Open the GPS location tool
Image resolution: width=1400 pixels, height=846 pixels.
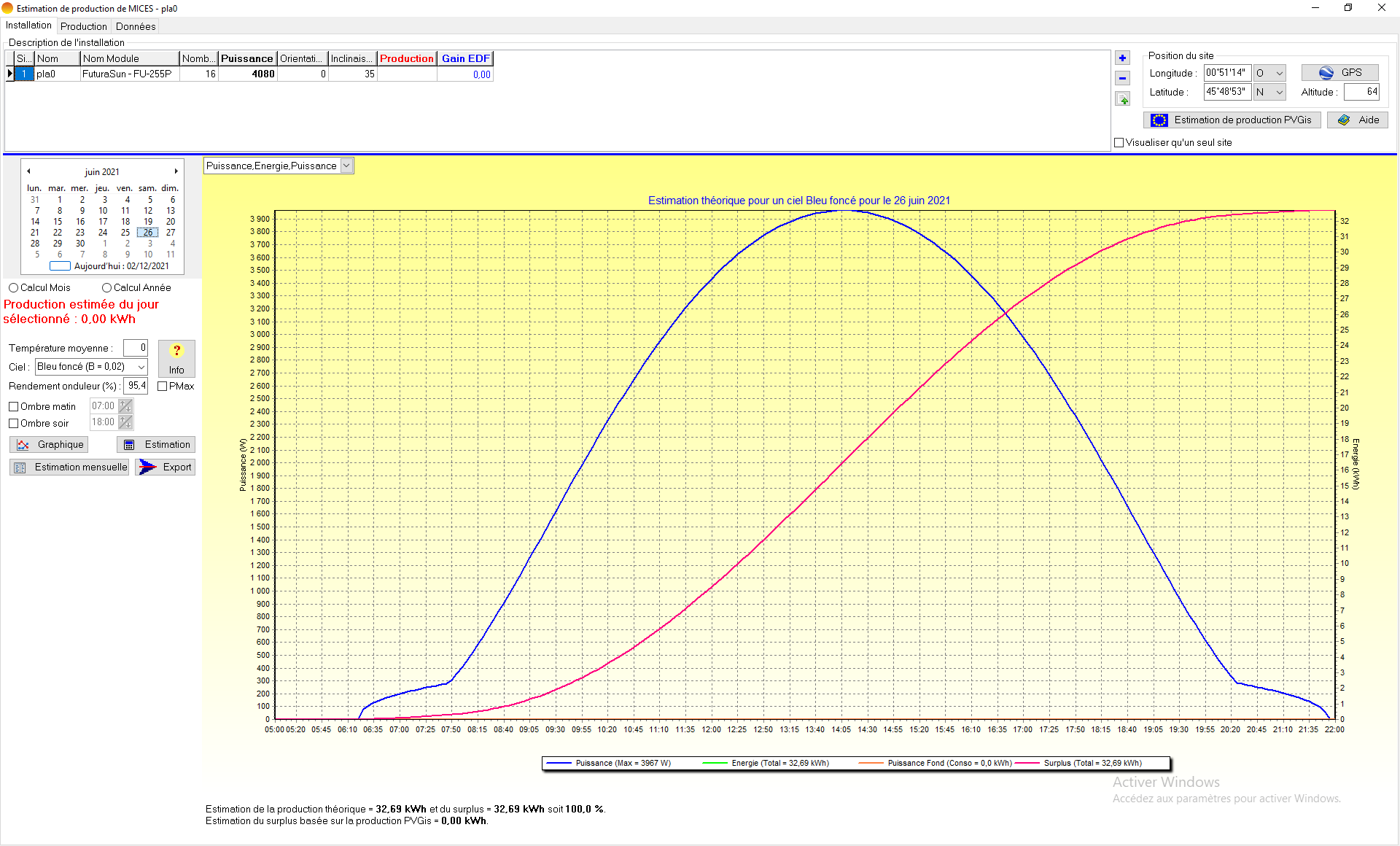point(1339,72)
